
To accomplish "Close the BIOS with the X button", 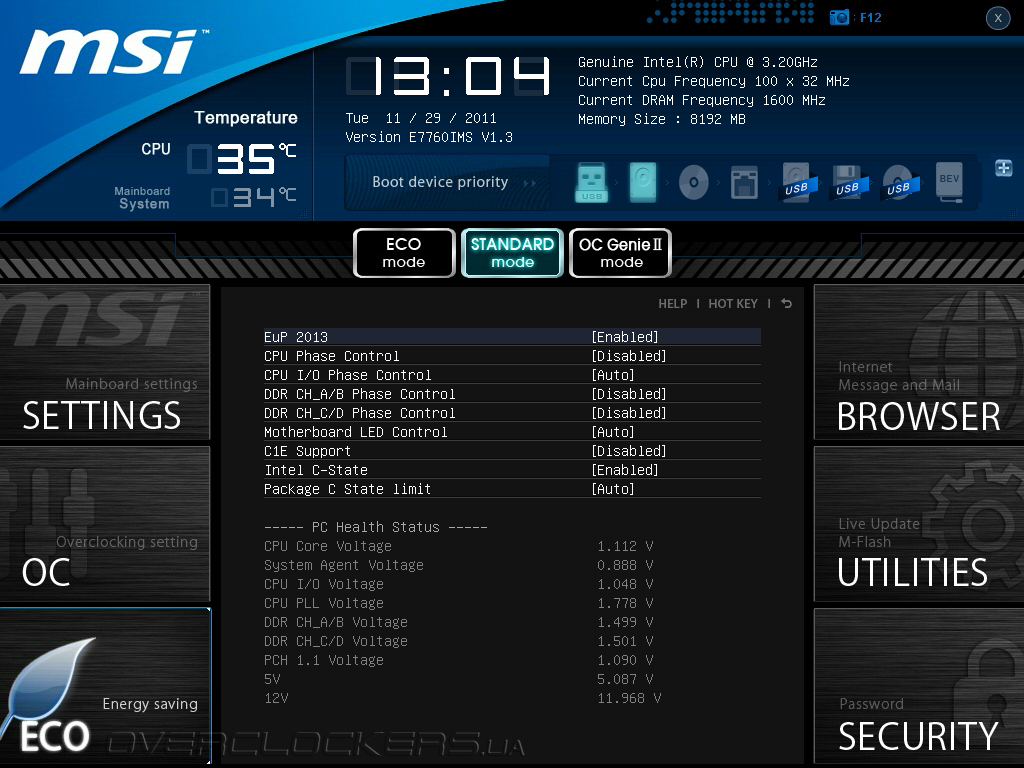I will pos(998,18).
